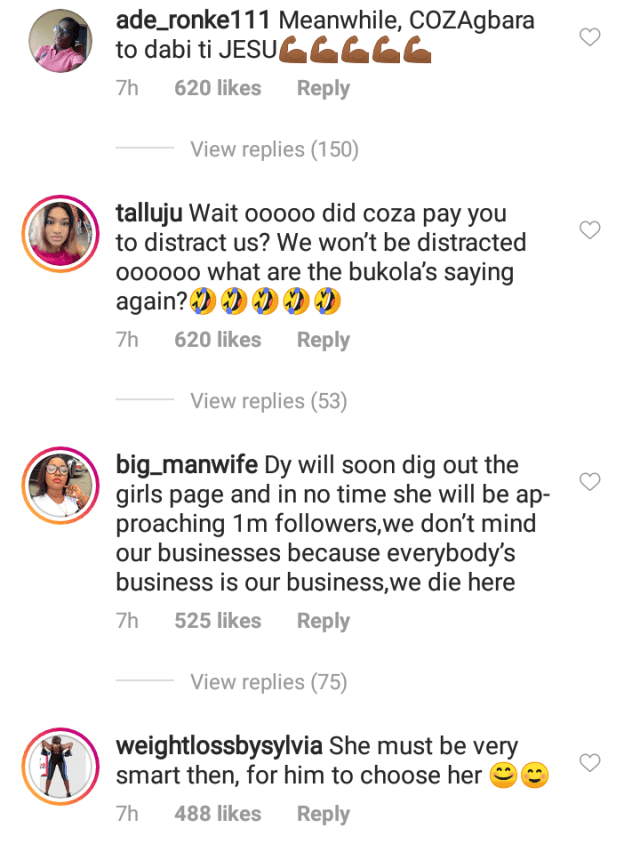Toggle the like heart on big_manwife's comment
Image resolution: width=640 pixels, height=844 pixels.
(x=589, y=483)
